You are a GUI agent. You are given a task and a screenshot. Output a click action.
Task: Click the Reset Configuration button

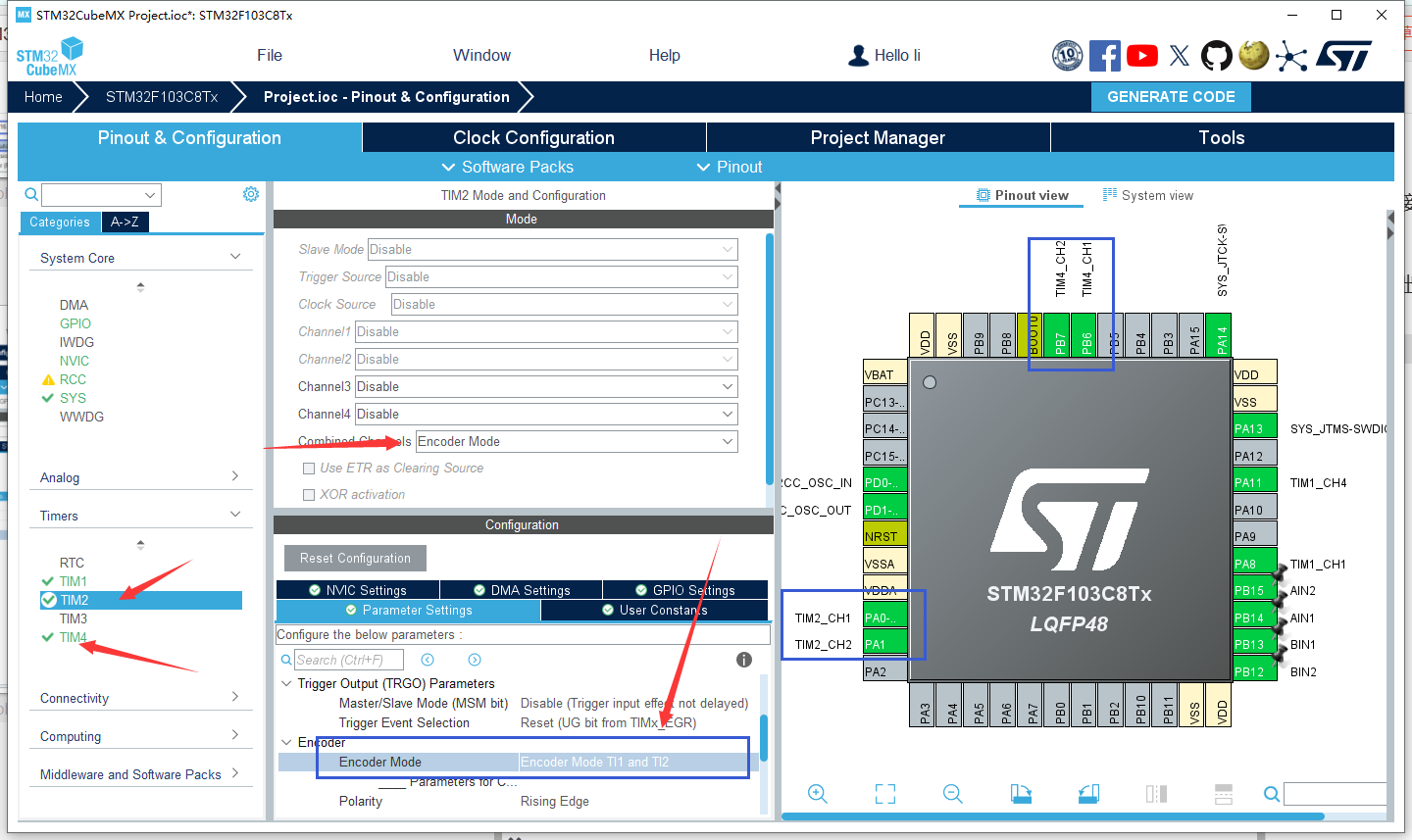[x=355, y=559]
